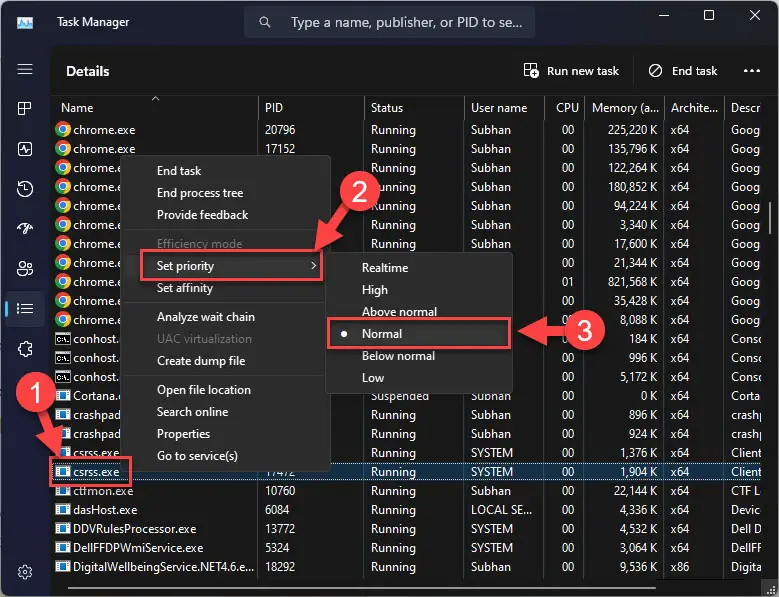Expand the Set priority submenu
Screen dimensions: 779x597
coord(232,266)
